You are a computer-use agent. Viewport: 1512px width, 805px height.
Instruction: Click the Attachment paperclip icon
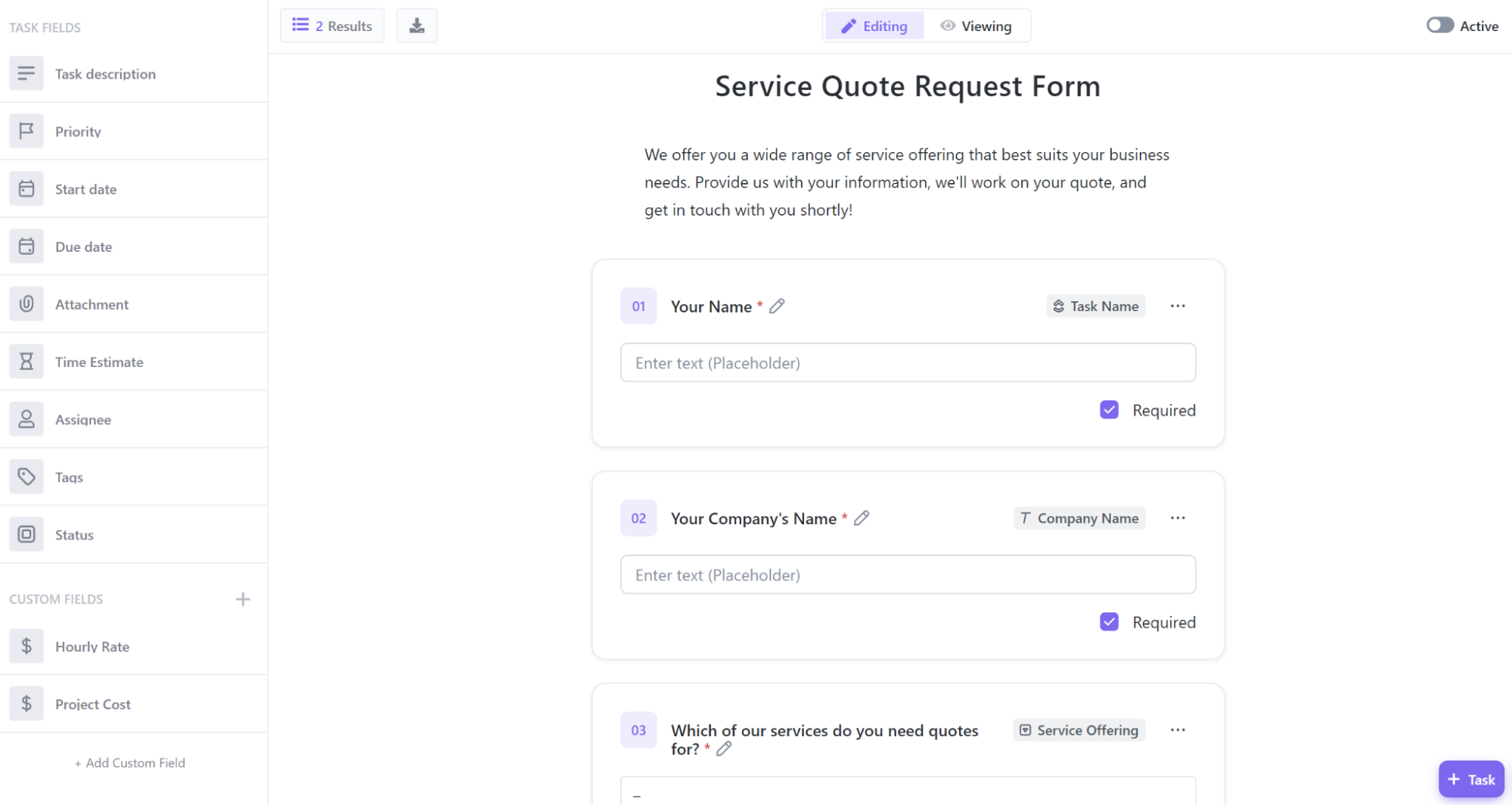tap(26, 304)
